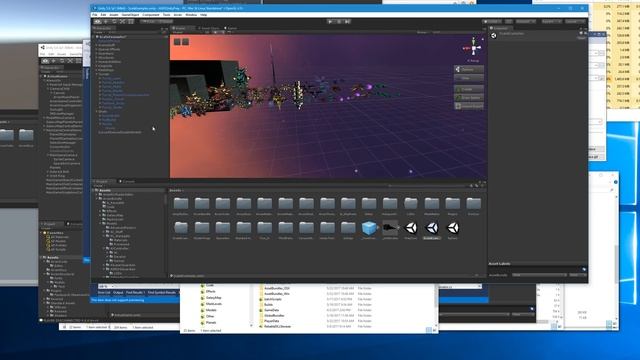Open the Account dropdown in toolbar
This screenshot has height=360, width=640.
tap(525, 21)
